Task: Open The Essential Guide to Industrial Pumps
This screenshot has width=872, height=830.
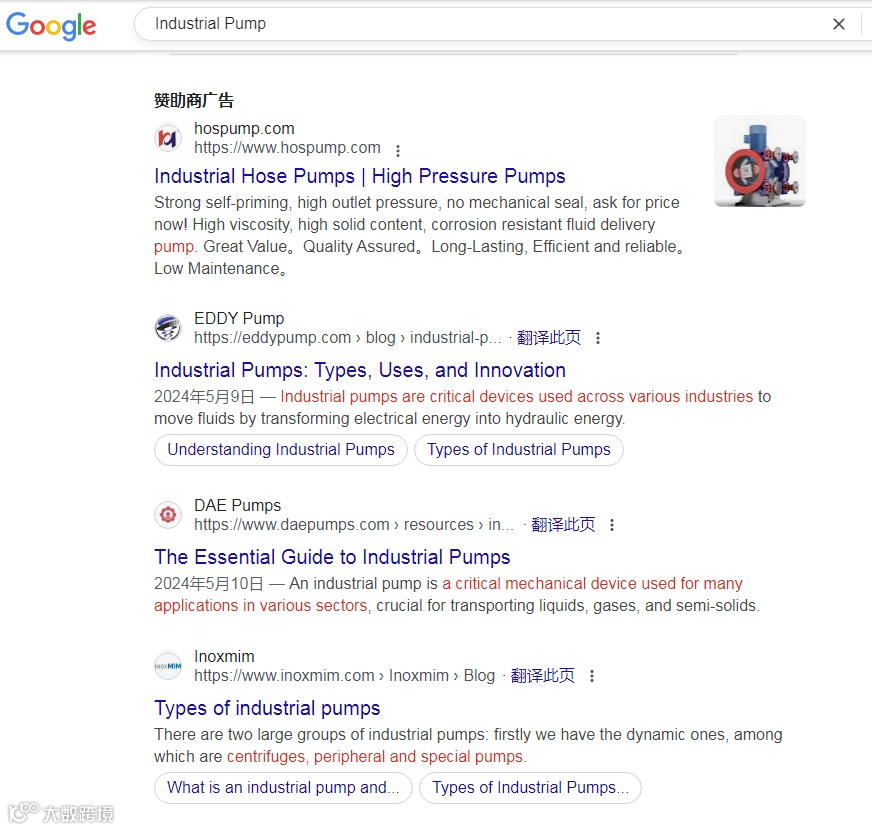Action: [x=332, y=557]
